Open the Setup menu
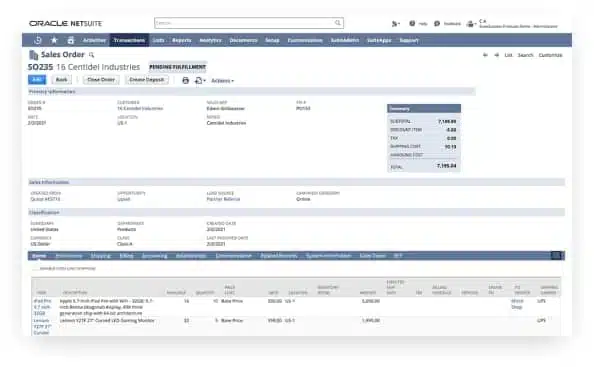Screen dimensions: 594x367 click(272, 40)
